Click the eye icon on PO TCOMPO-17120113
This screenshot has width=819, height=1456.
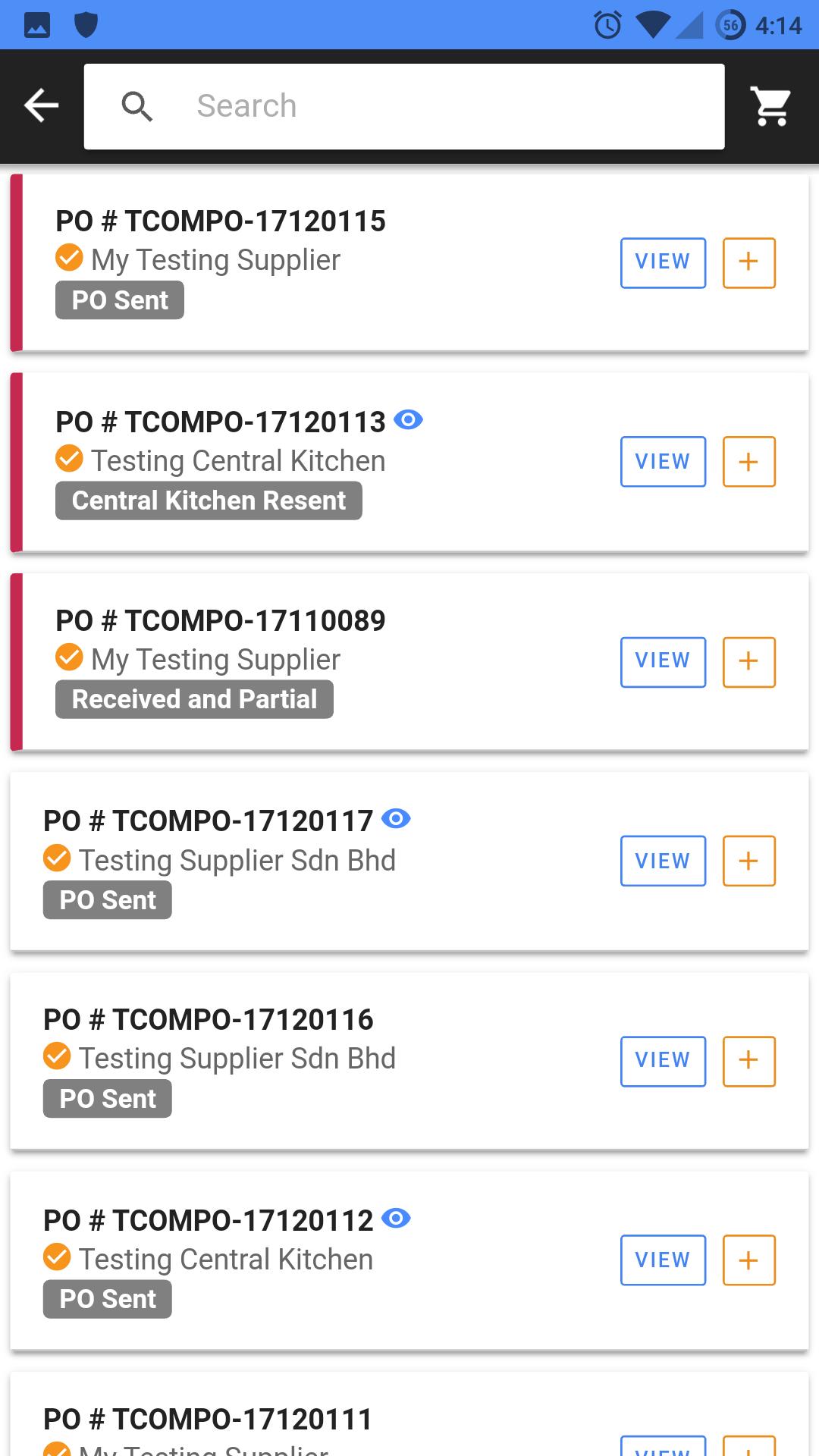(x=408, y=419)
